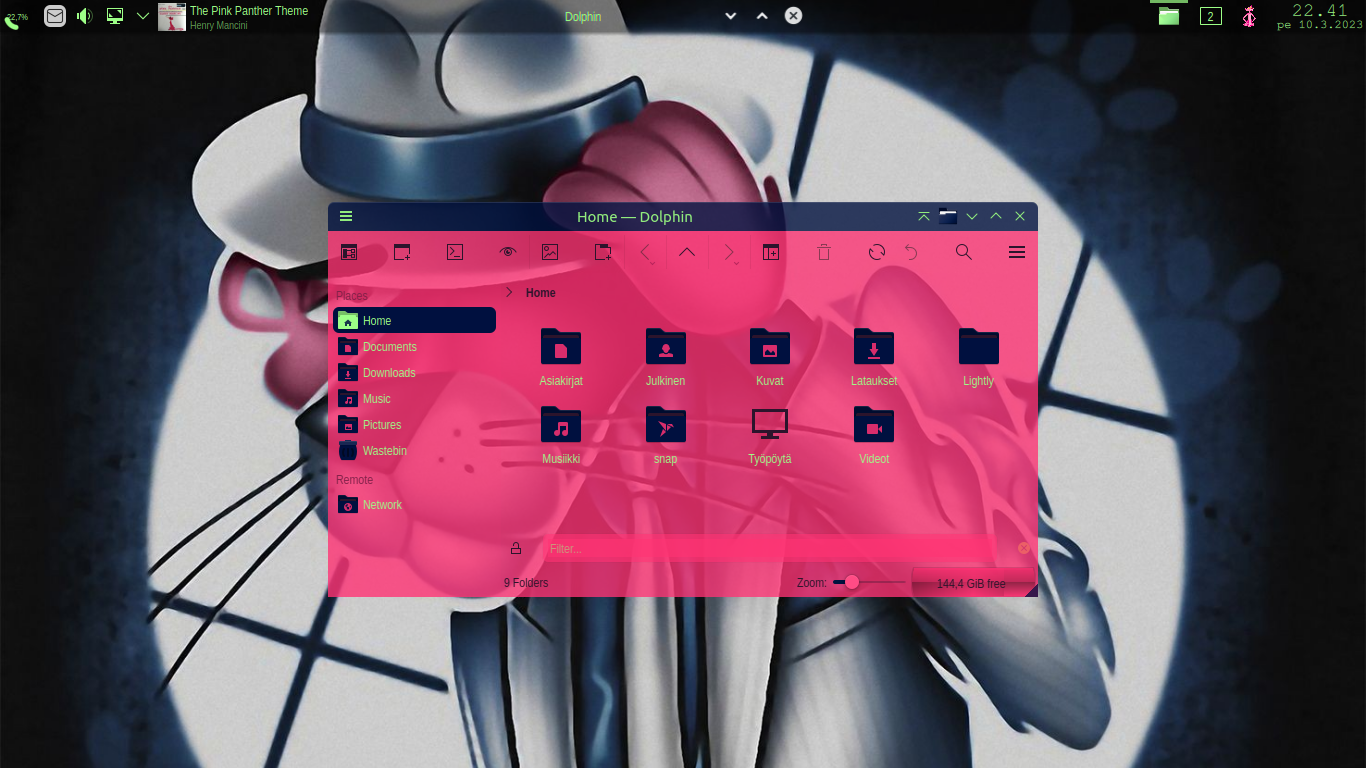Select the Musiikki folder
Viewport: 1366px width, 768px height.
(x=561, y=436)
